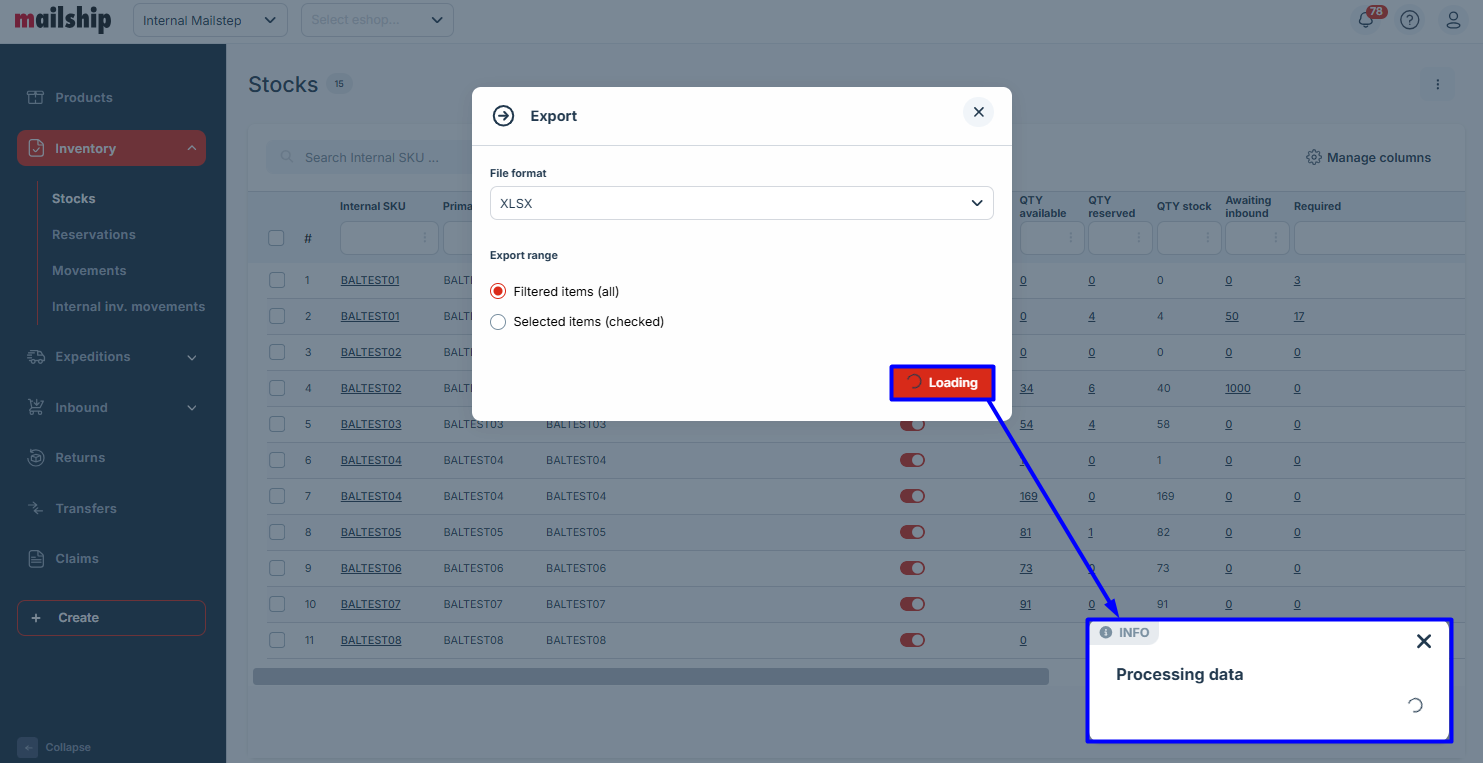Click the horizontal scrollbar under the table

pyautogui.click(x=650, y=677)
